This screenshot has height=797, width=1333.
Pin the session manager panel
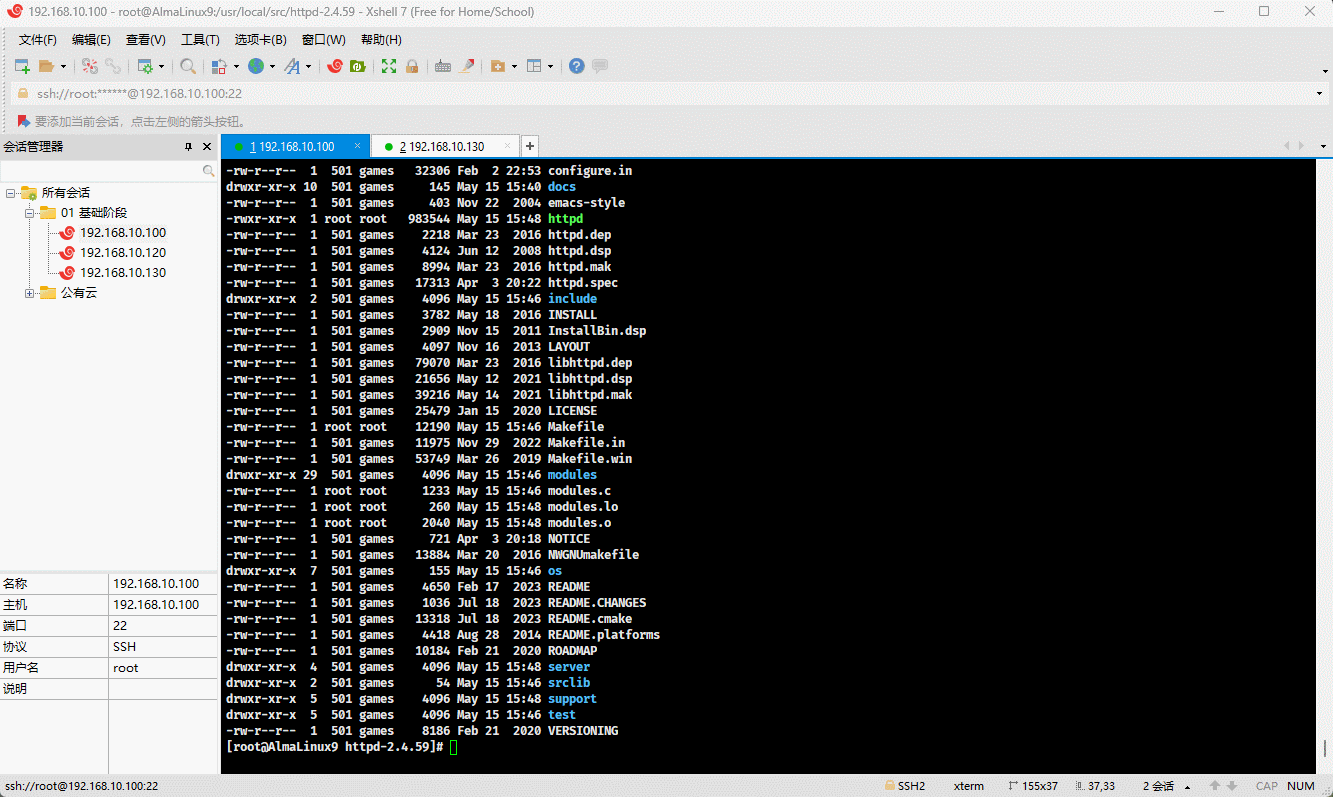(x=188, y=147)
